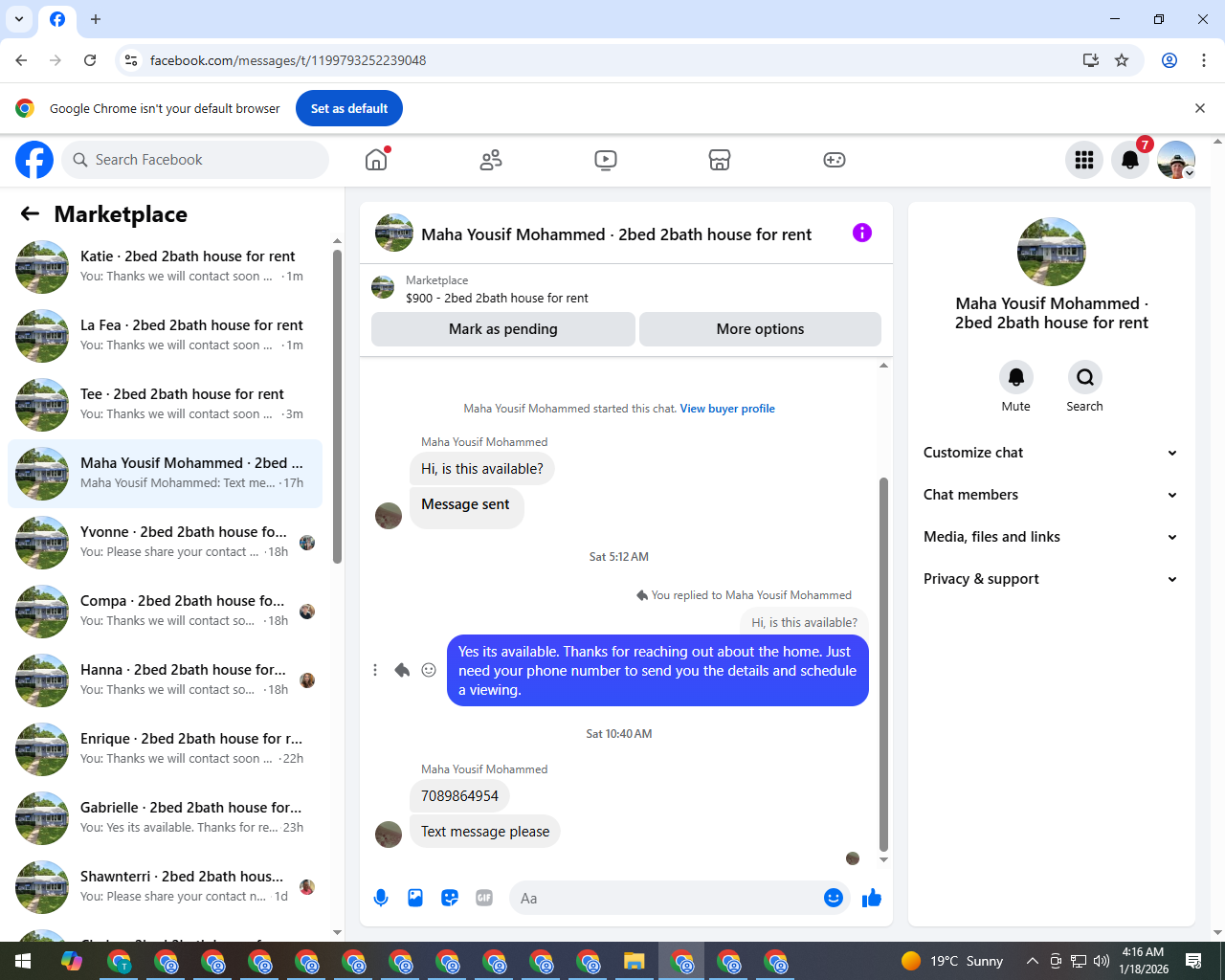Focus the Aa message input box

[667, 898]
